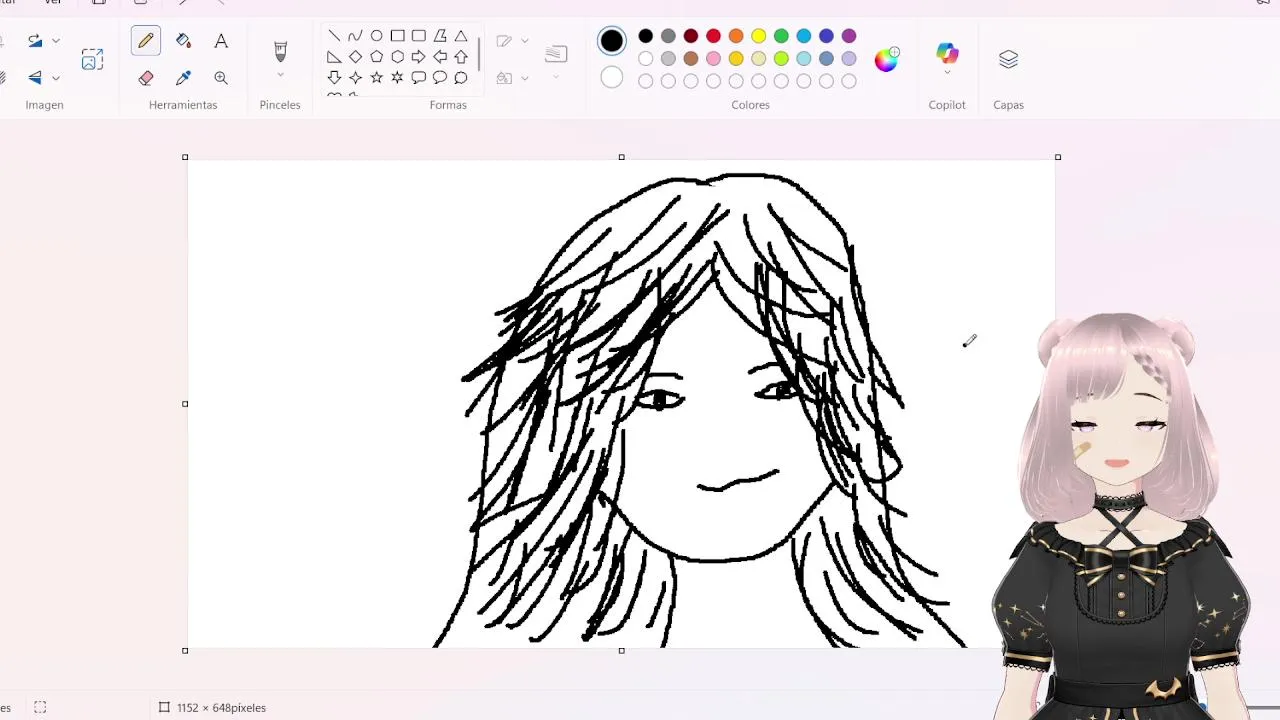Click the '1152 × 648pixeles' canvas size text
The image size is (1280, 720).
pyautogui.click(x=221, y=708)
